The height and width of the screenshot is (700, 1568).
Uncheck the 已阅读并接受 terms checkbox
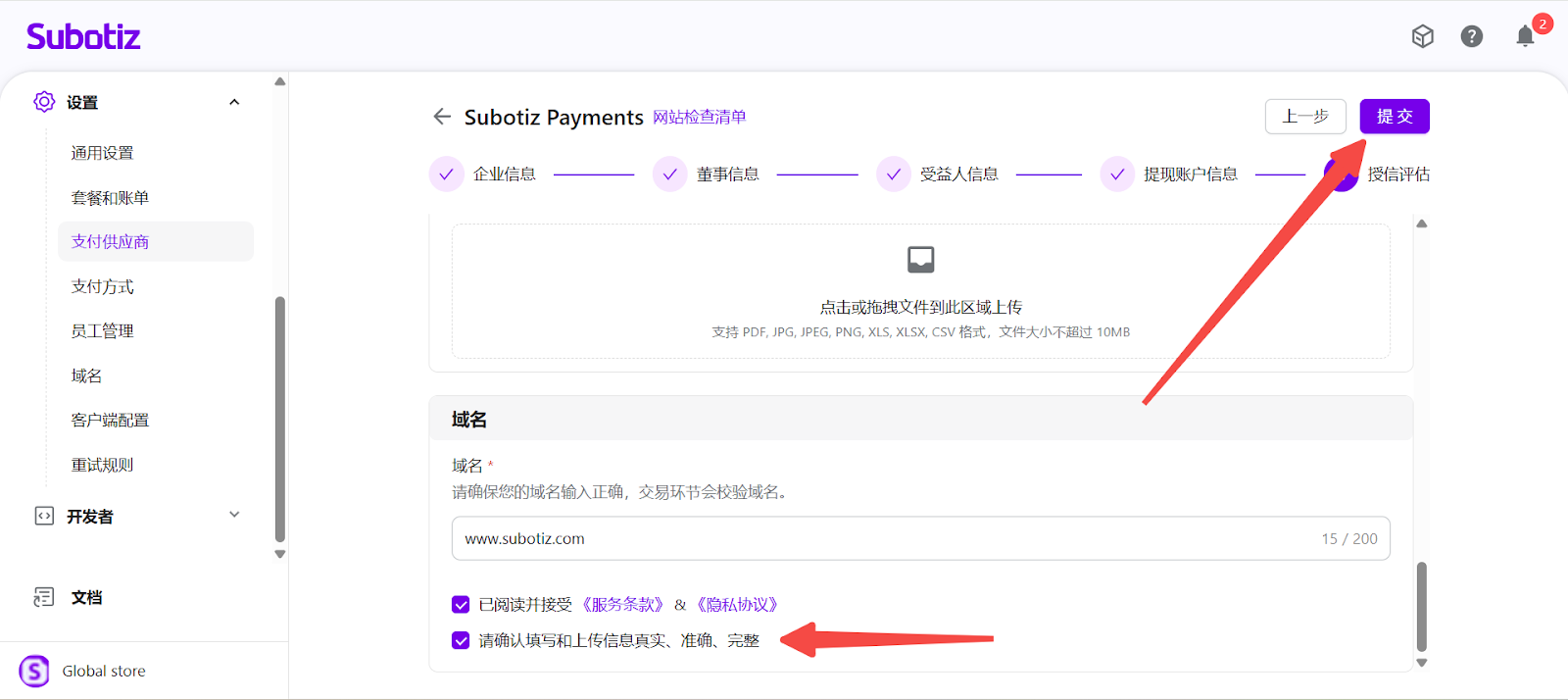tap(461, 605)
